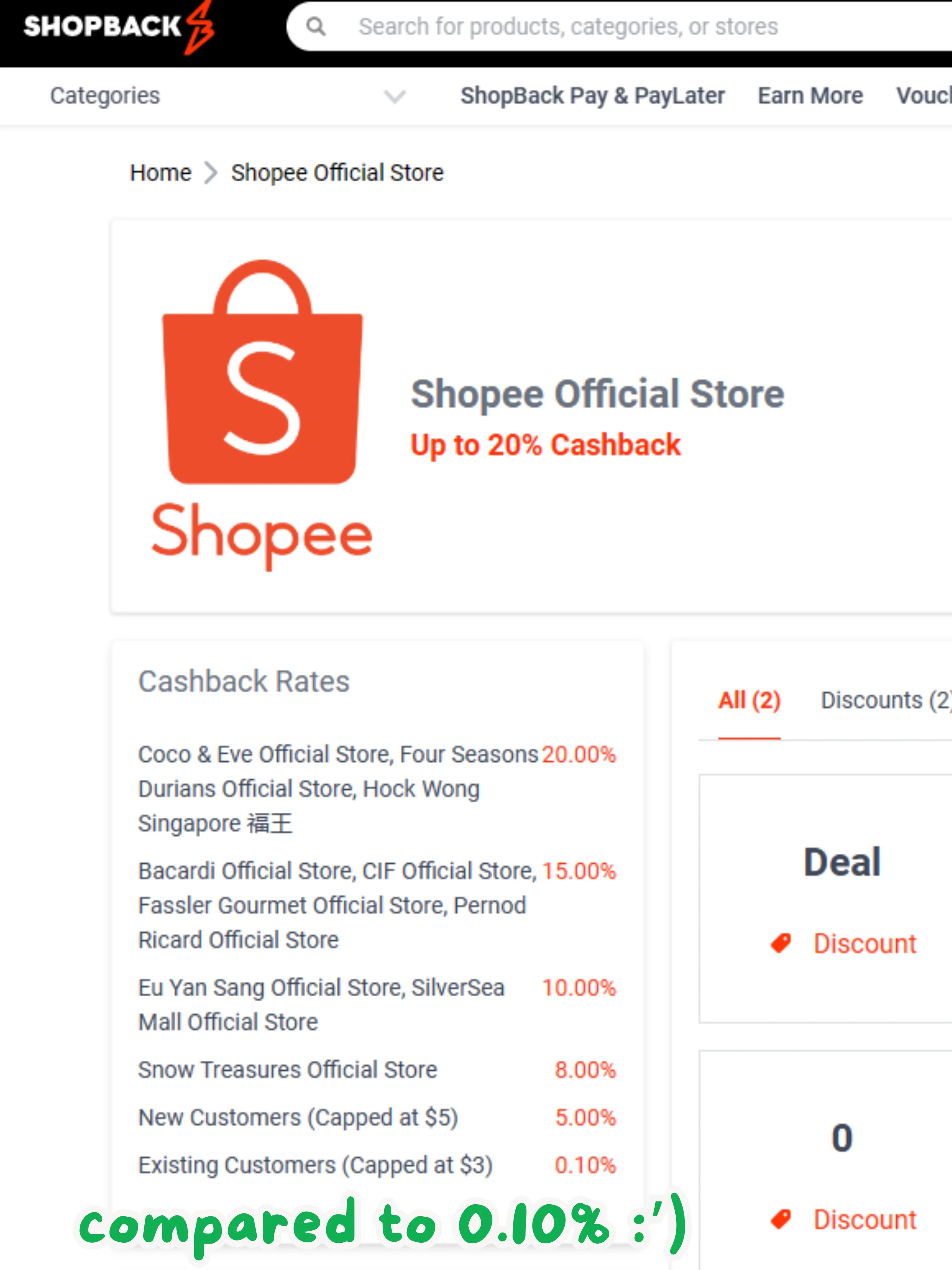952x1270 pixels.
Task: Click the search magnifier icon
Action: [316, 26]
